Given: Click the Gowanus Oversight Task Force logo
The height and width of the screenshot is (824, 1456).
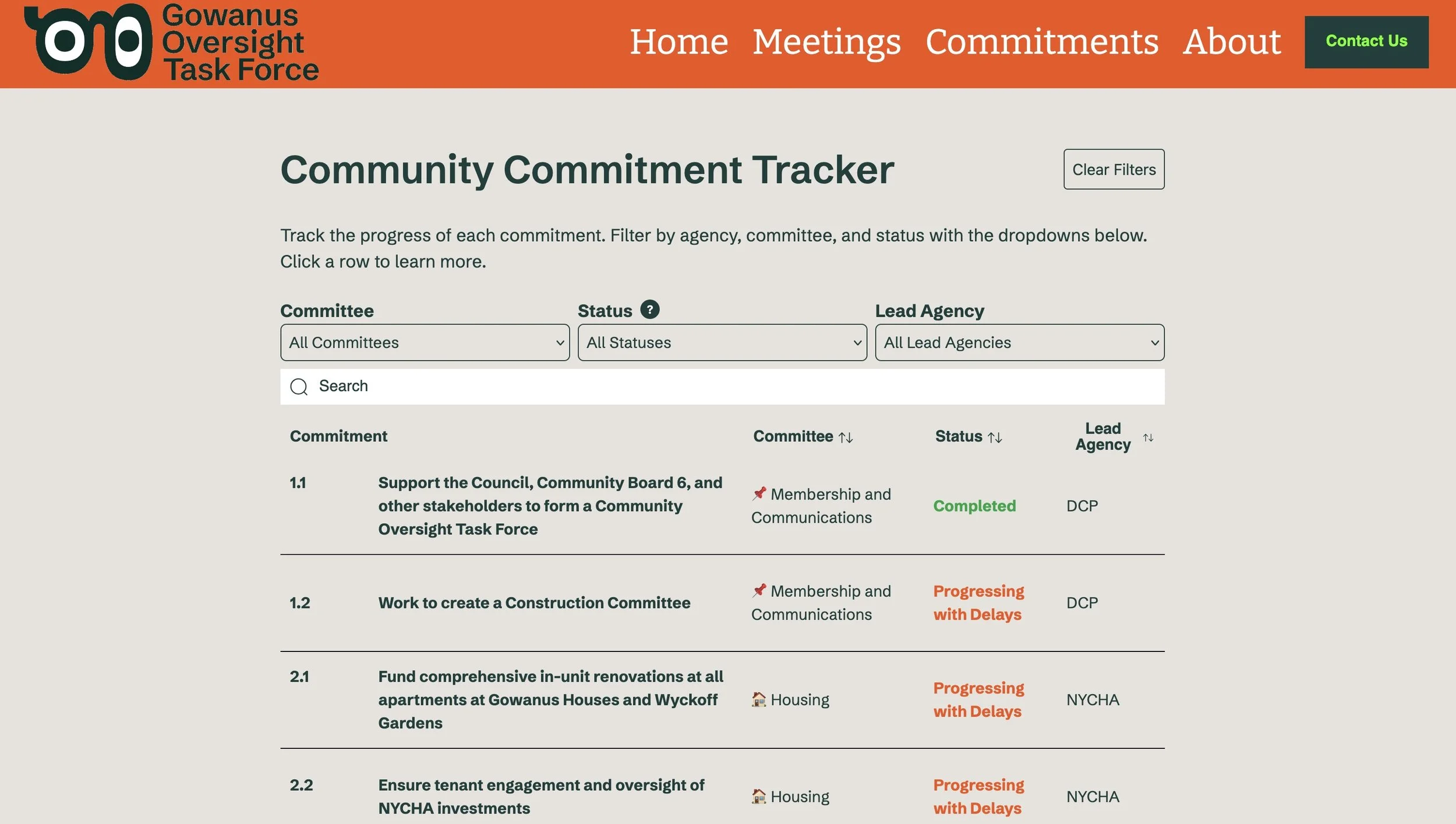Looking at the screenshot, I should click(171, 42).
